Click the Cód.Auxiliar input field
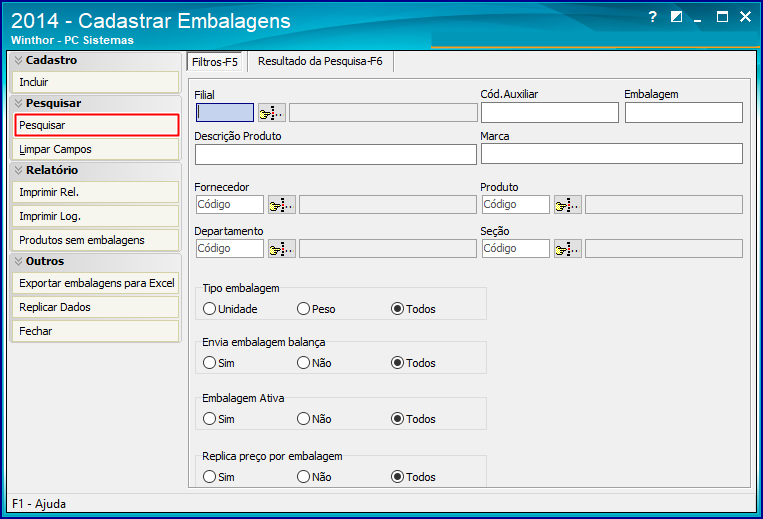 click(x=550, y=113)
